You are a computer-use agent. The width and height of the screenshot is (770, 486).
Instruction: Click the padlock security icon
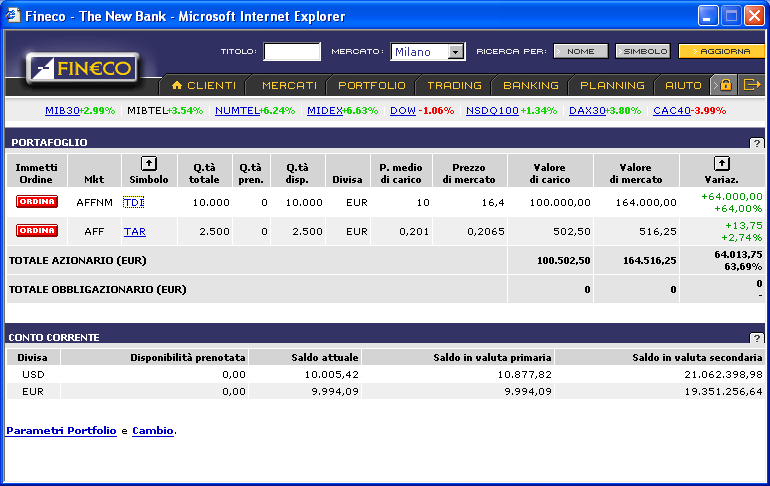click(726, 85)
